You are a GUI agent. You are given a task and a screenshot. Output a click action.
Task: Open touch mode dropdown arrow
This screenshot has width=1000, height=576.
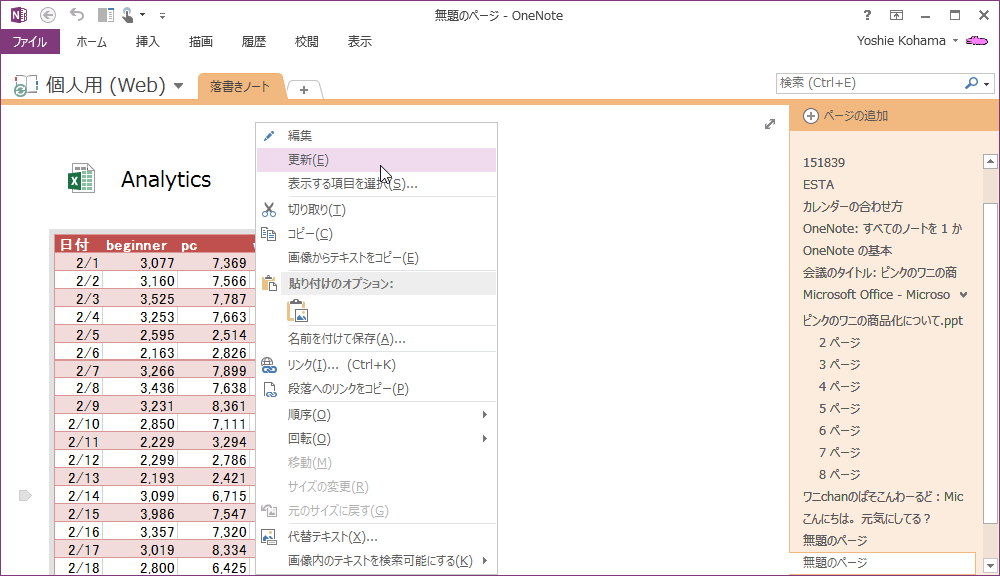pos(142,15)
